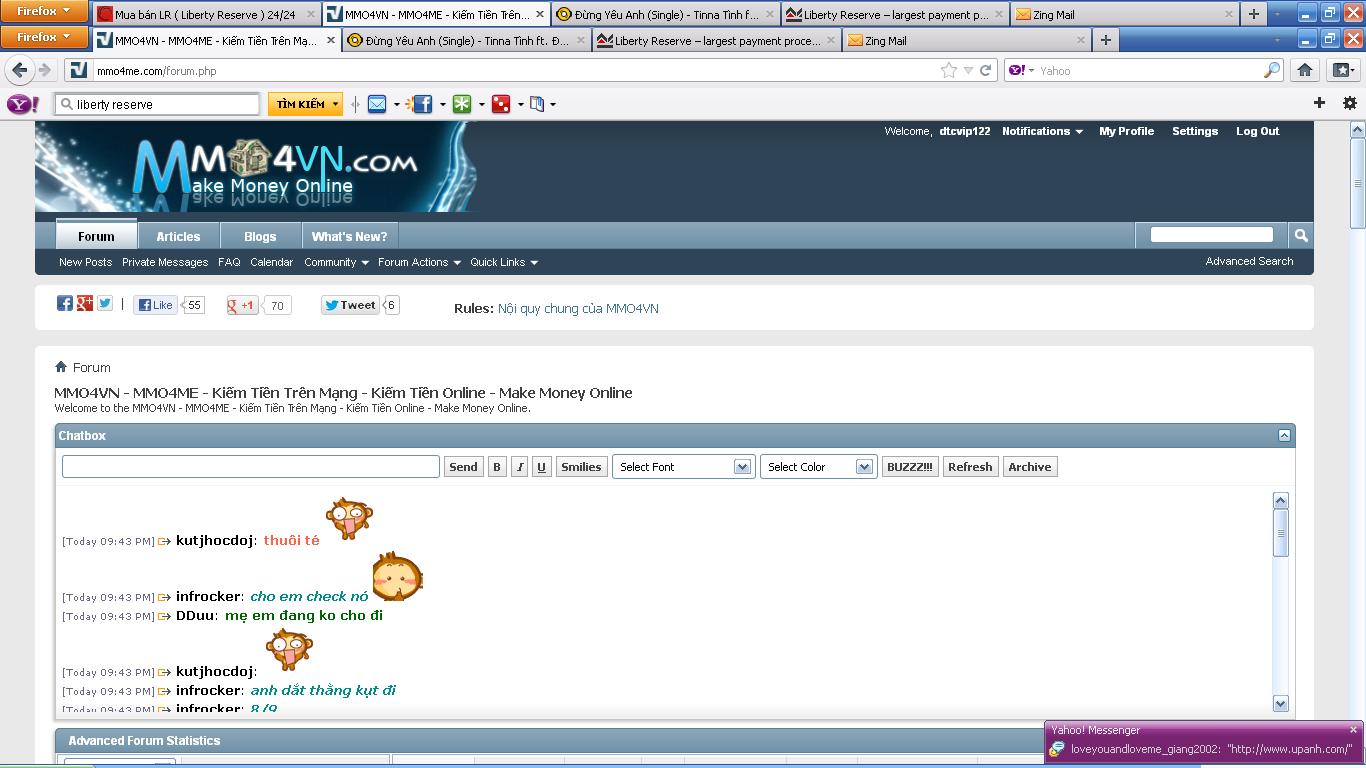Open the arrow next to TÌM KIẾM

[336, 104]
